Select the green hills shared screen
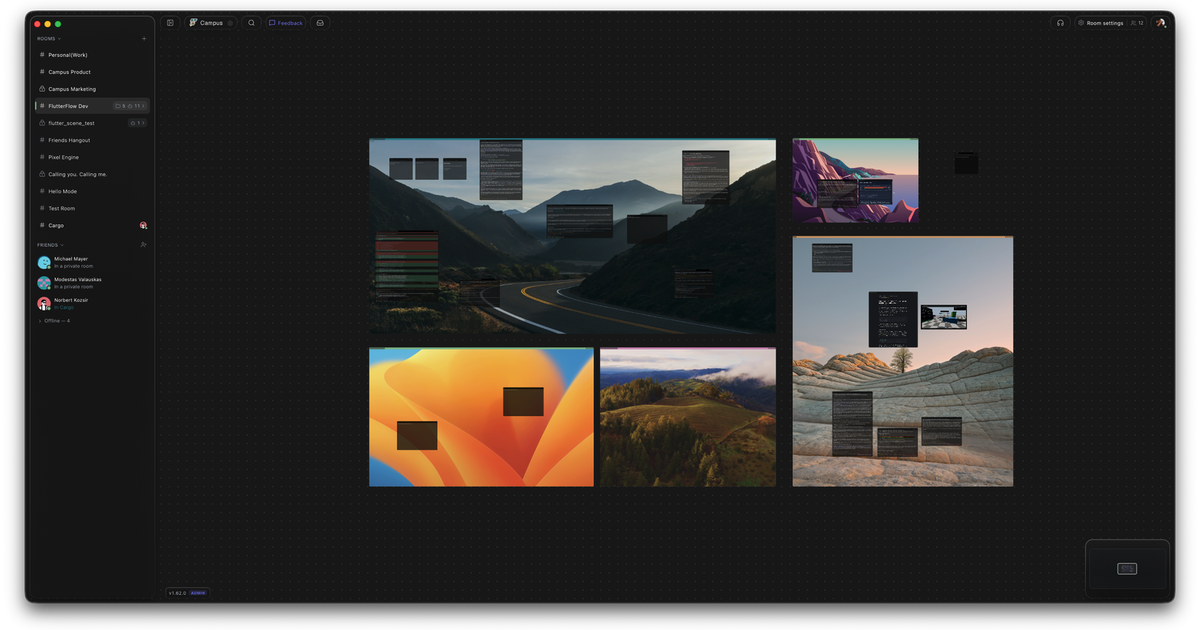The height and width of the screenshot is (630, 1200). 688,417
